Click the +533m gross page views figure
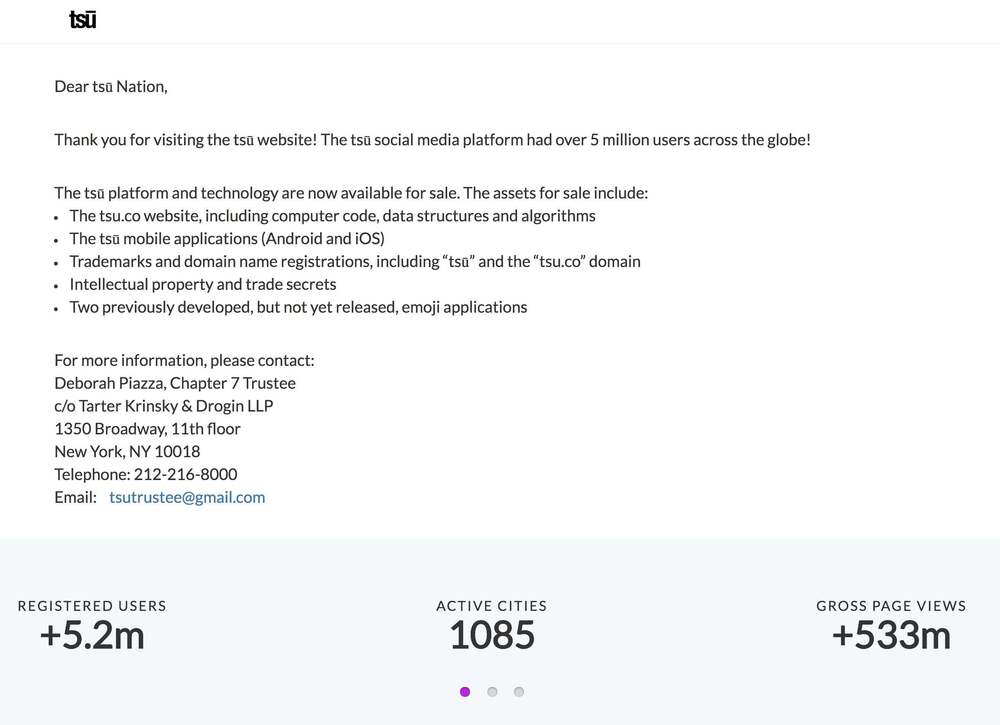Viewport: 1000px width, 725px height. 891,636
